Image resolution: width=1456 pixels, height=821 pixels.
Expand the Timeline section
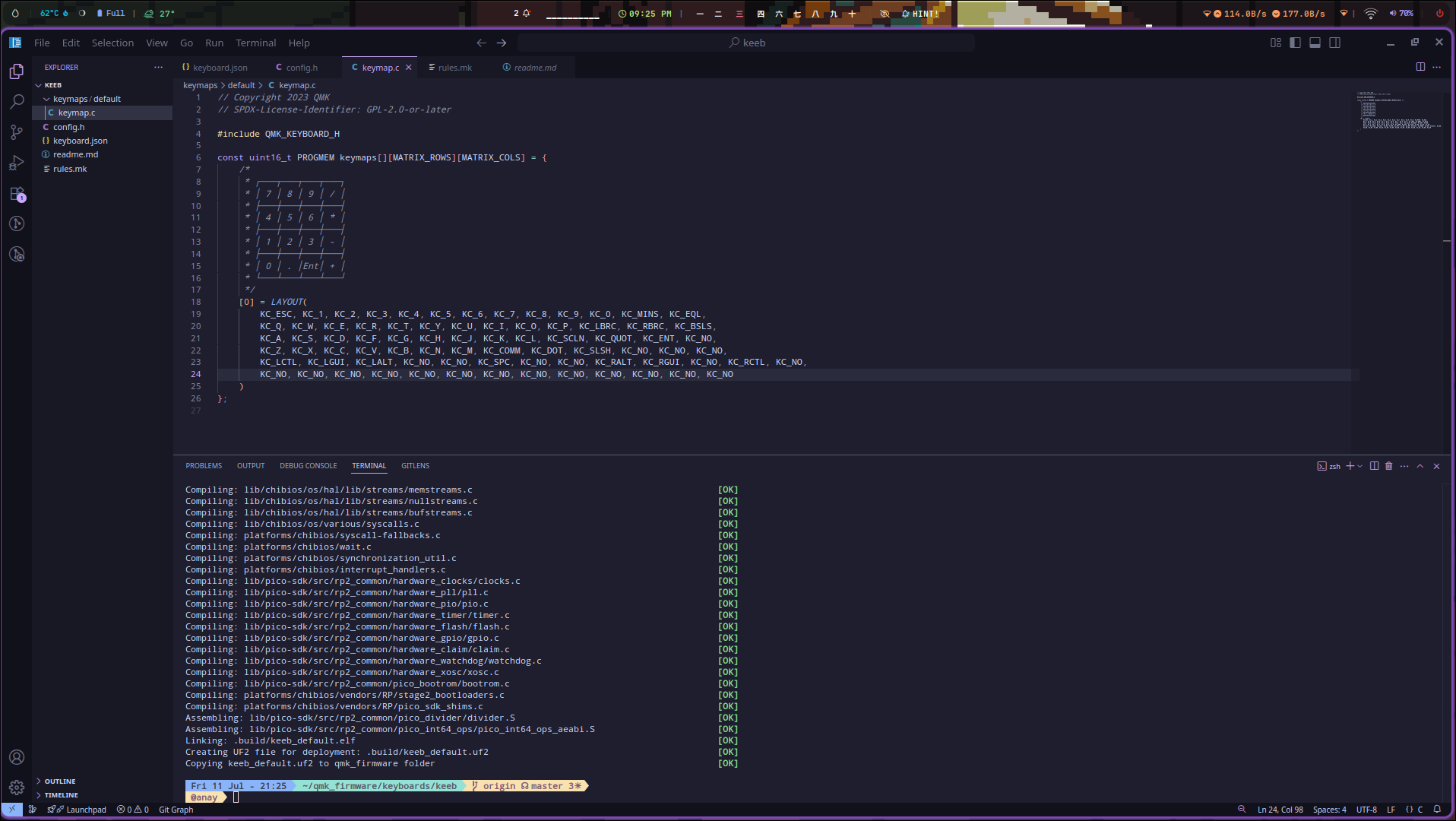(x=61, y=795)
